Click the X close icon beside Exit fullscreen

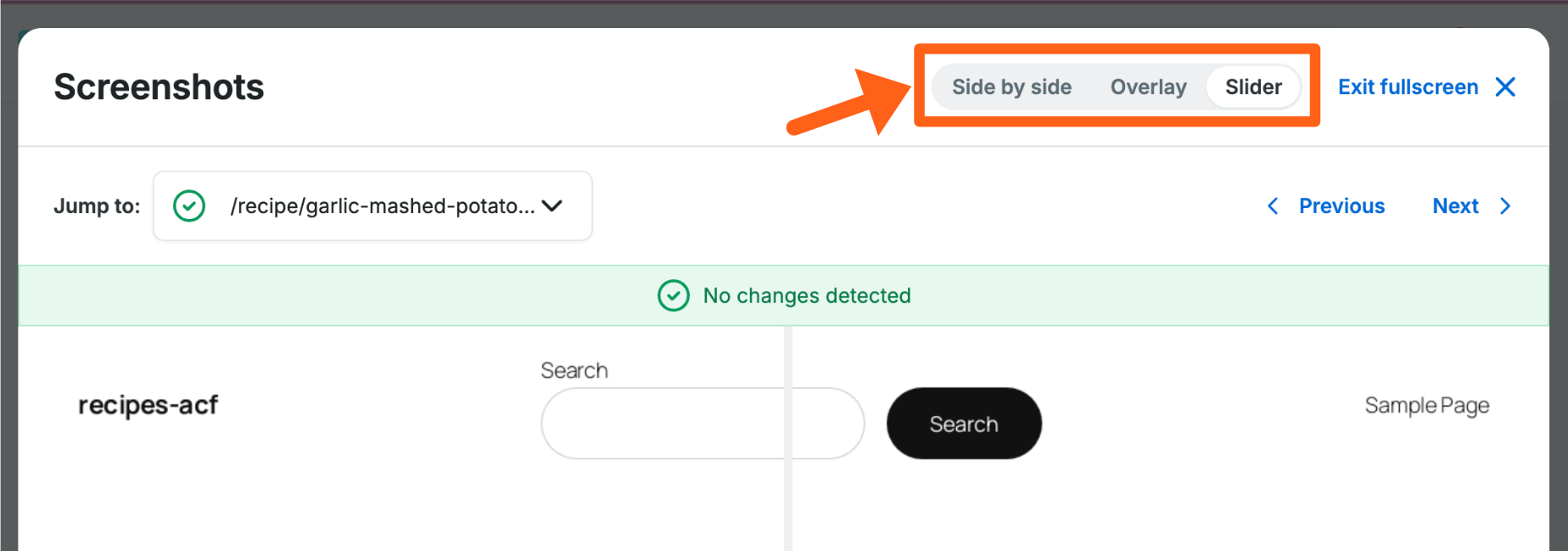(x=1505, y=87)
